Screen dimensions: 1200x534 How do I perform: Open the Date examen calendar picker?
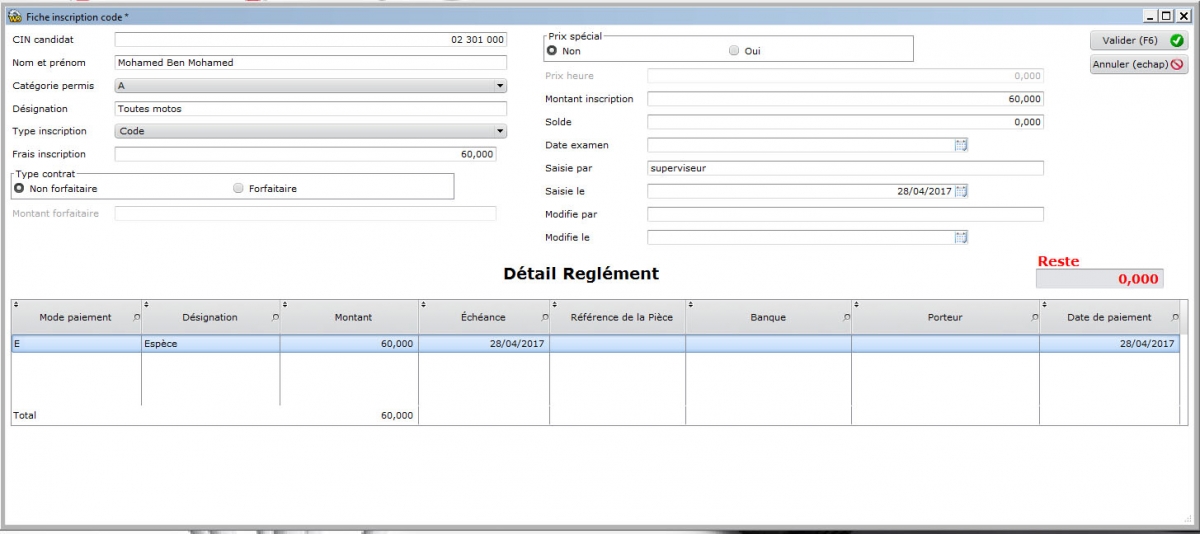pos(961,145)
